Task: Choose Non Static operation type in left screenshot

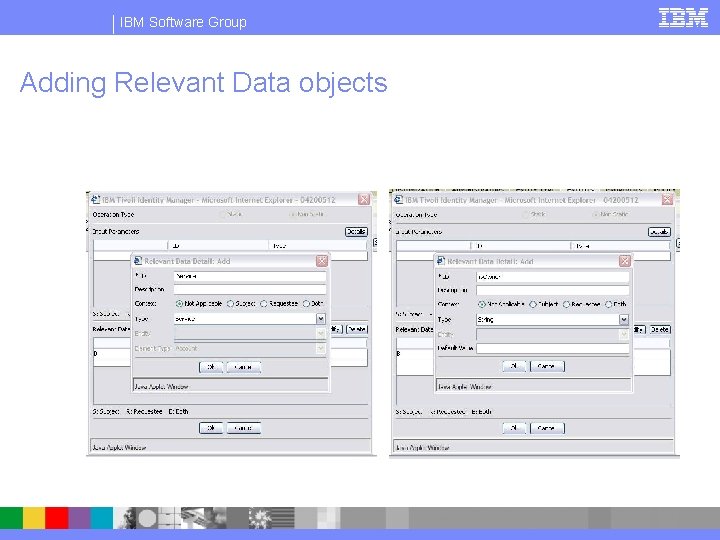Action: click(292, 214)
